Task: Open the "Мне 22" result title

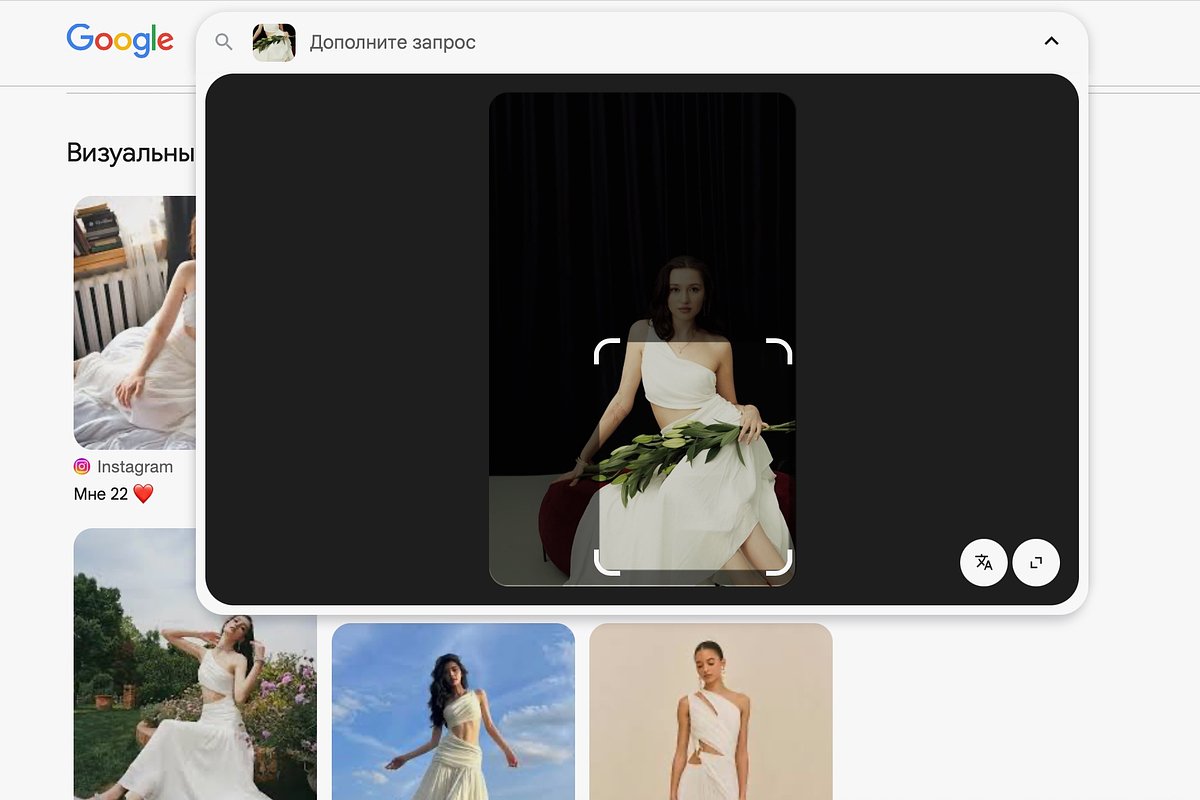Action: point(114,494)
